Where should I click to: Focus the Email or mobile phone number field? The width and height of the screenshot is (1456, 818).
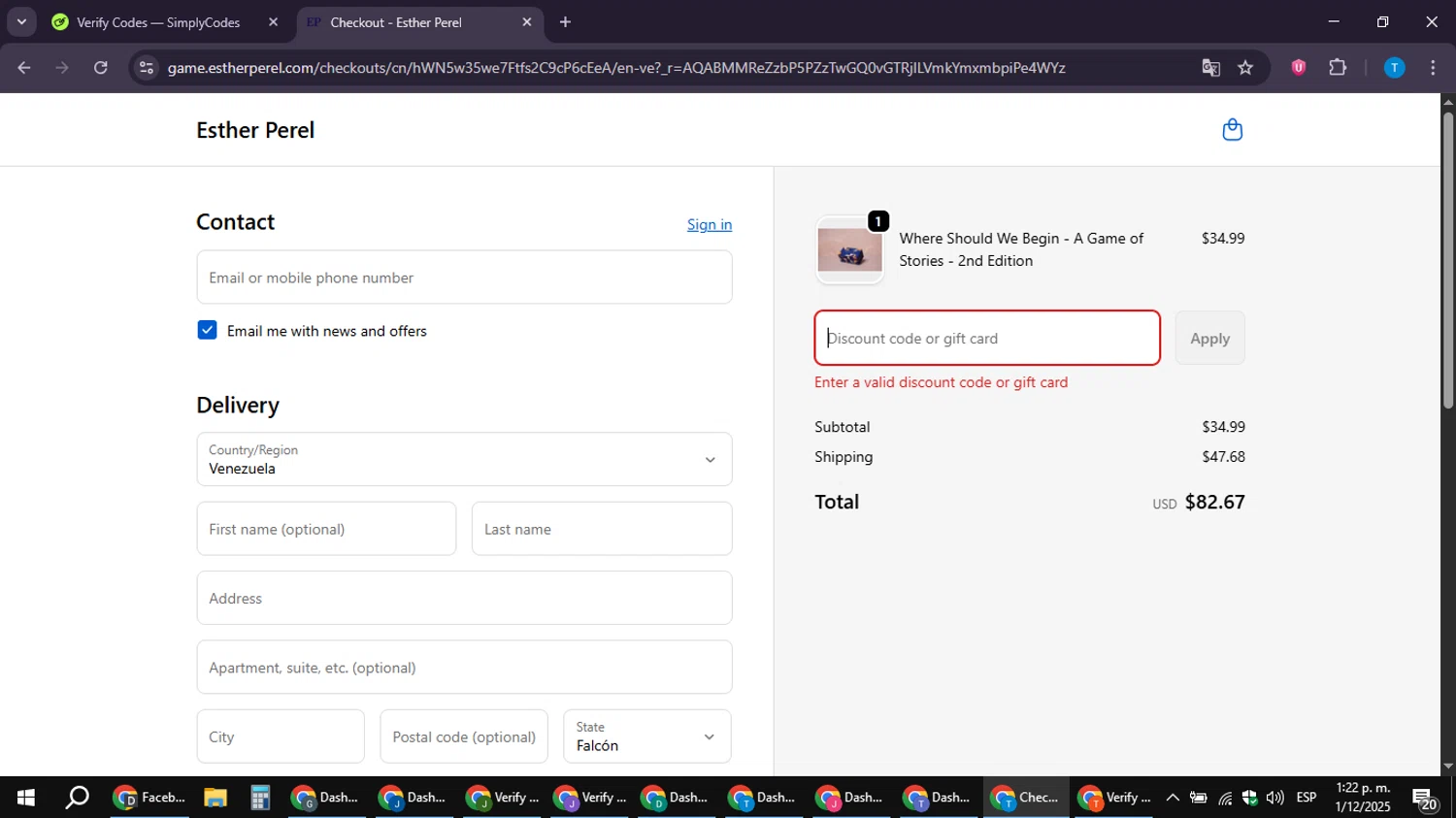tap(464, 278)
